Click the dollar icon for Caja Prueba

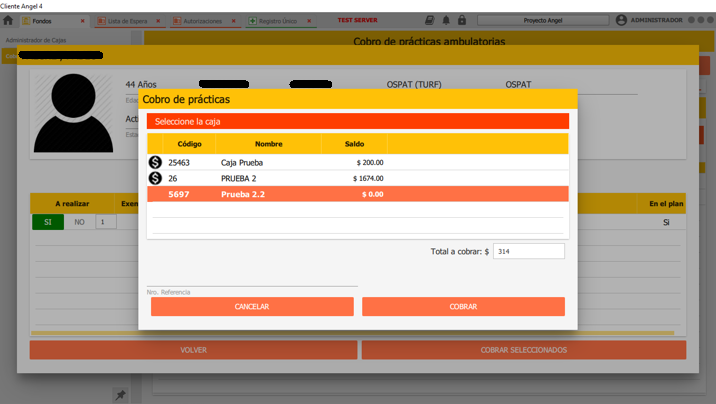pyautogui.click(x=155, y=162)
